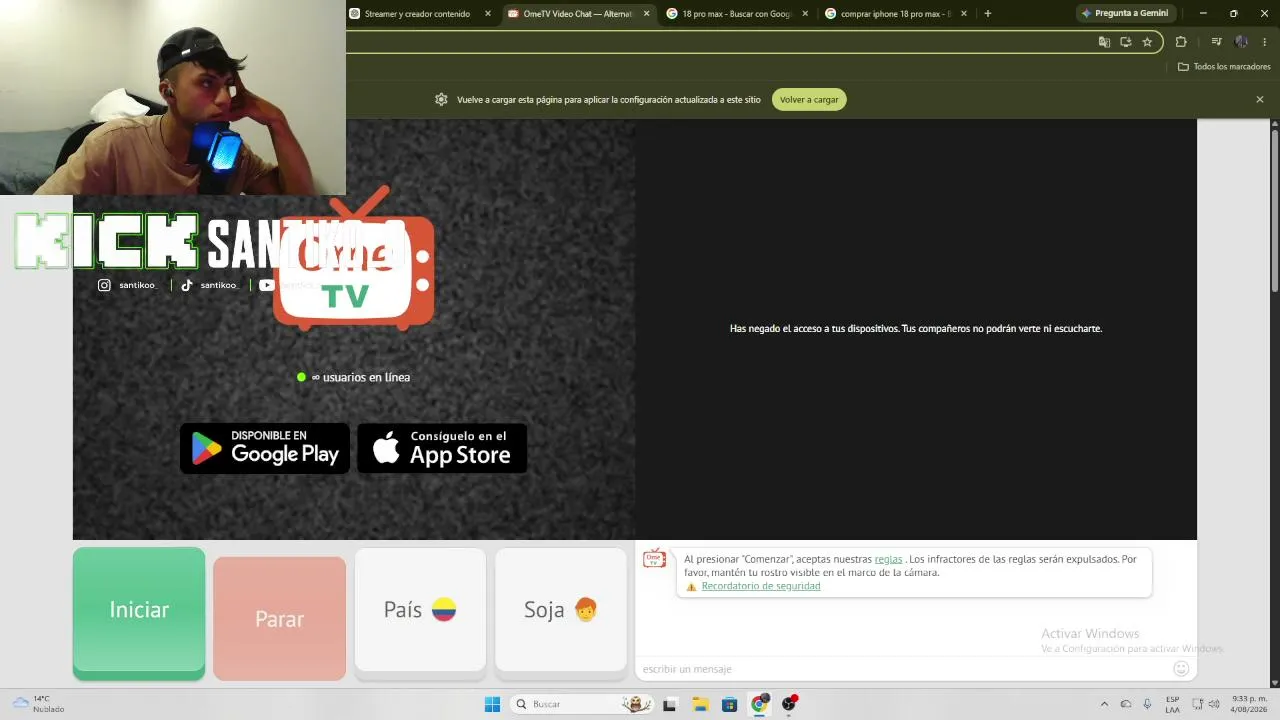The width and height of the screenshot is (1280, 720).
Task: Click the Chrome taskbar icon
Action: [x=759, y=704]
